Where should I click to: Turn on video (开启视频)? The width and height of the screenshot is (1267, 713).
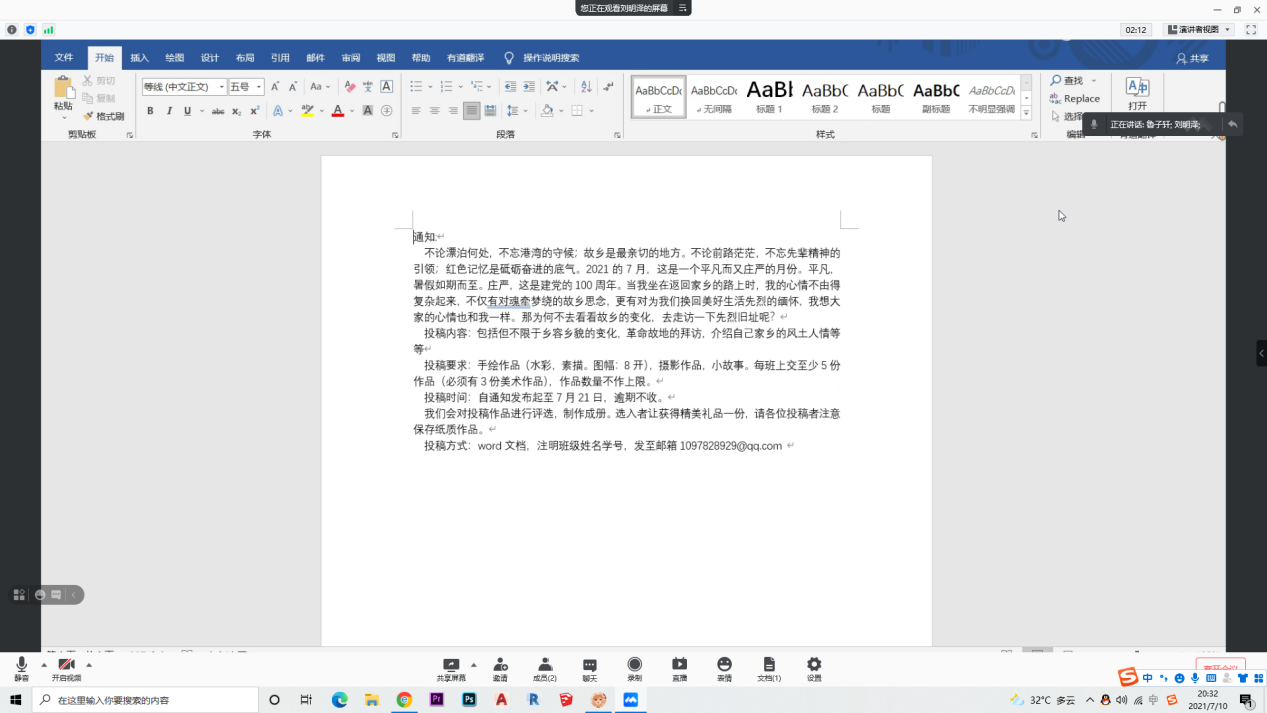coord(67,668)
